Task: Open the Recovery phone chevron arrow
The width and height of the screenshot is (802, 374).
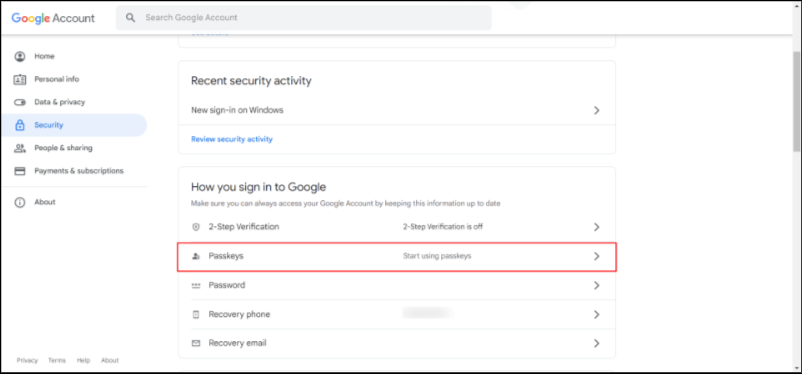Action: point(596,314)
